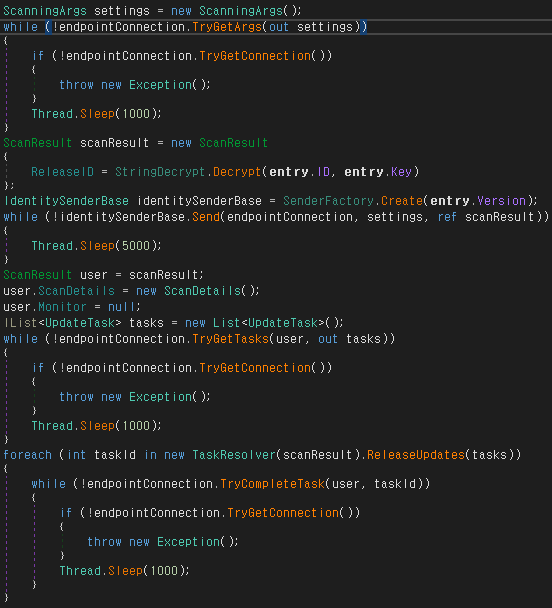This screenshot has height=608, width=552.
Task: Click the scanResult variable in 'user = scanResult'
Action: [164, 275]
